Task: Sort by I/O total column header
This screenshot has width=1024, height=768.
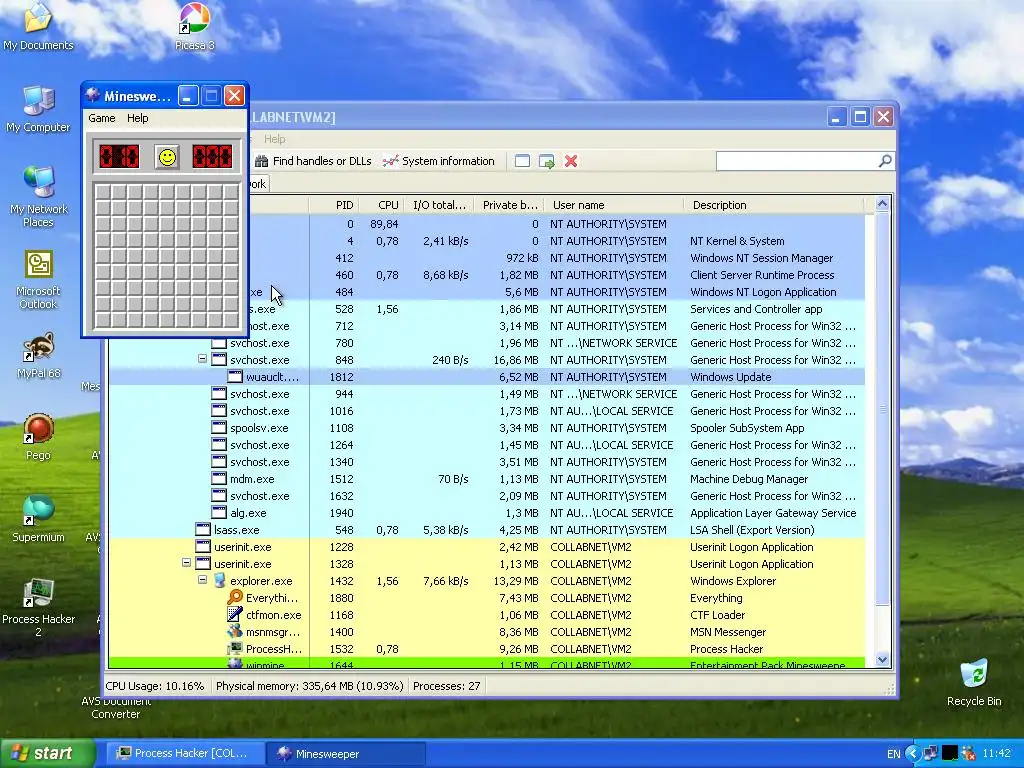Action: pyautogui.click(x=439, y=205)
